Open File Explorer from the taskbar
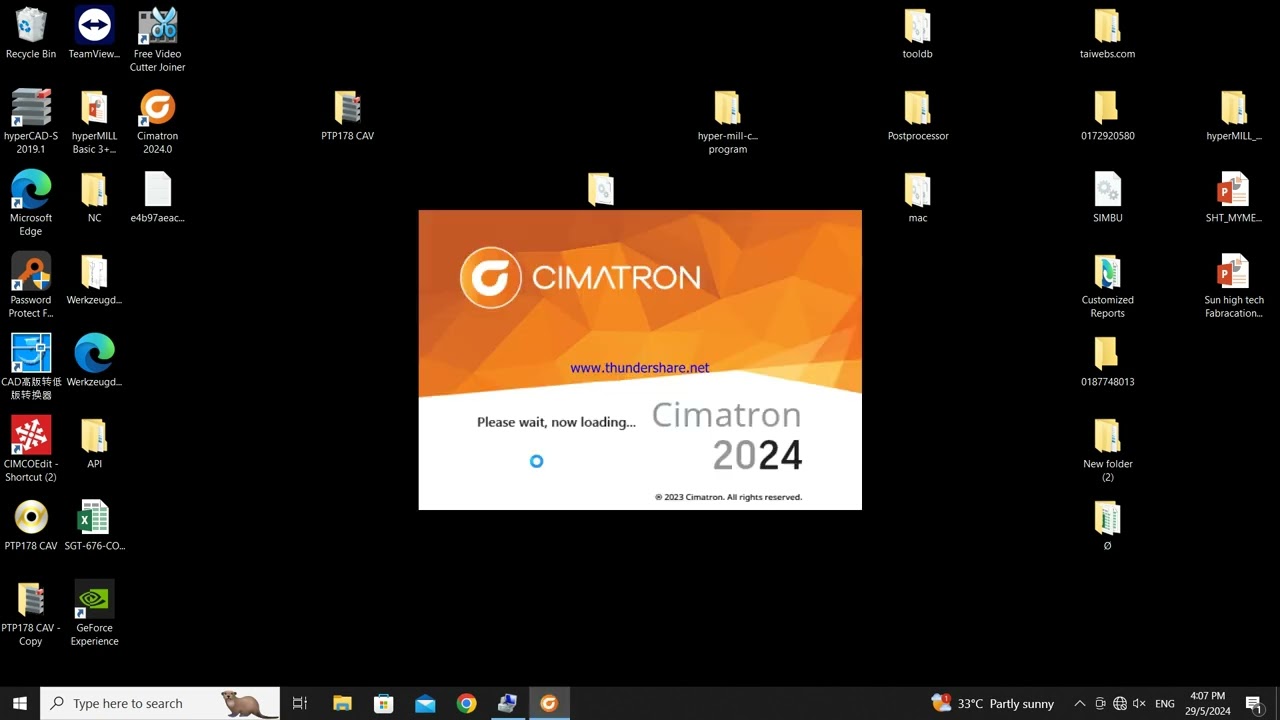Image resolution: width=1280 pixels, height=720 pixels. 342,703
